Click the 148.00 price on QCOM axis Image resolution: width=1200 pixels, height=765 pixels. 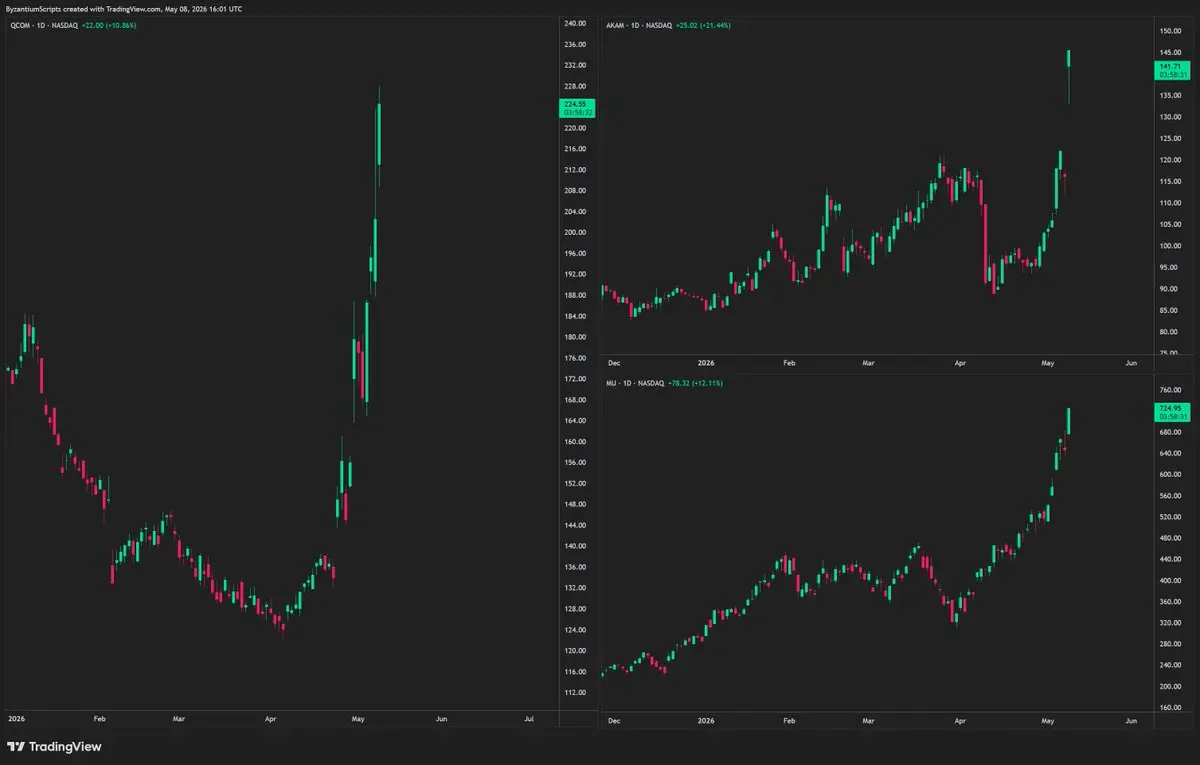[574, 505]
